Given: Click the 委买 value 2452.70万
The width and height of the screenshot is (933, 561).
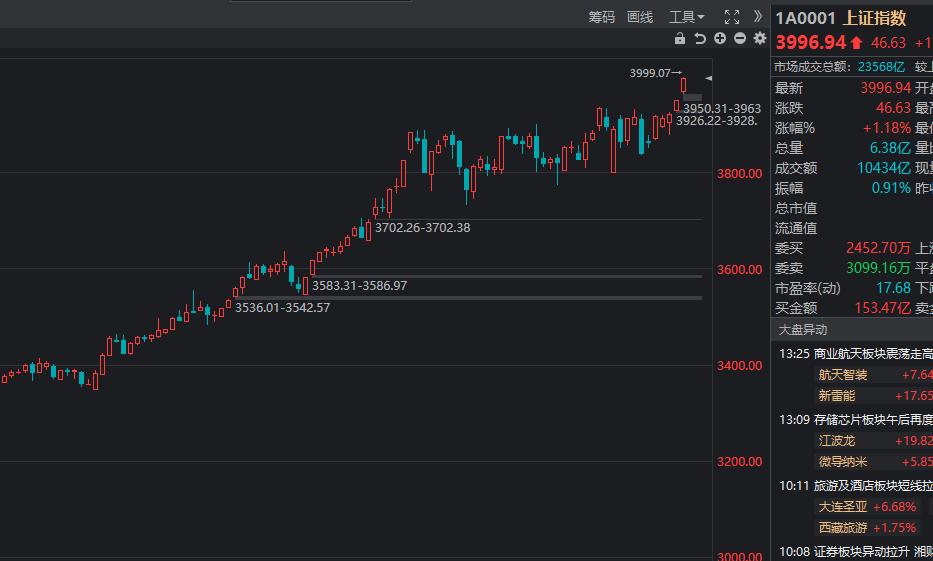Looking at the screenshot, I should [x=878, y=247].
